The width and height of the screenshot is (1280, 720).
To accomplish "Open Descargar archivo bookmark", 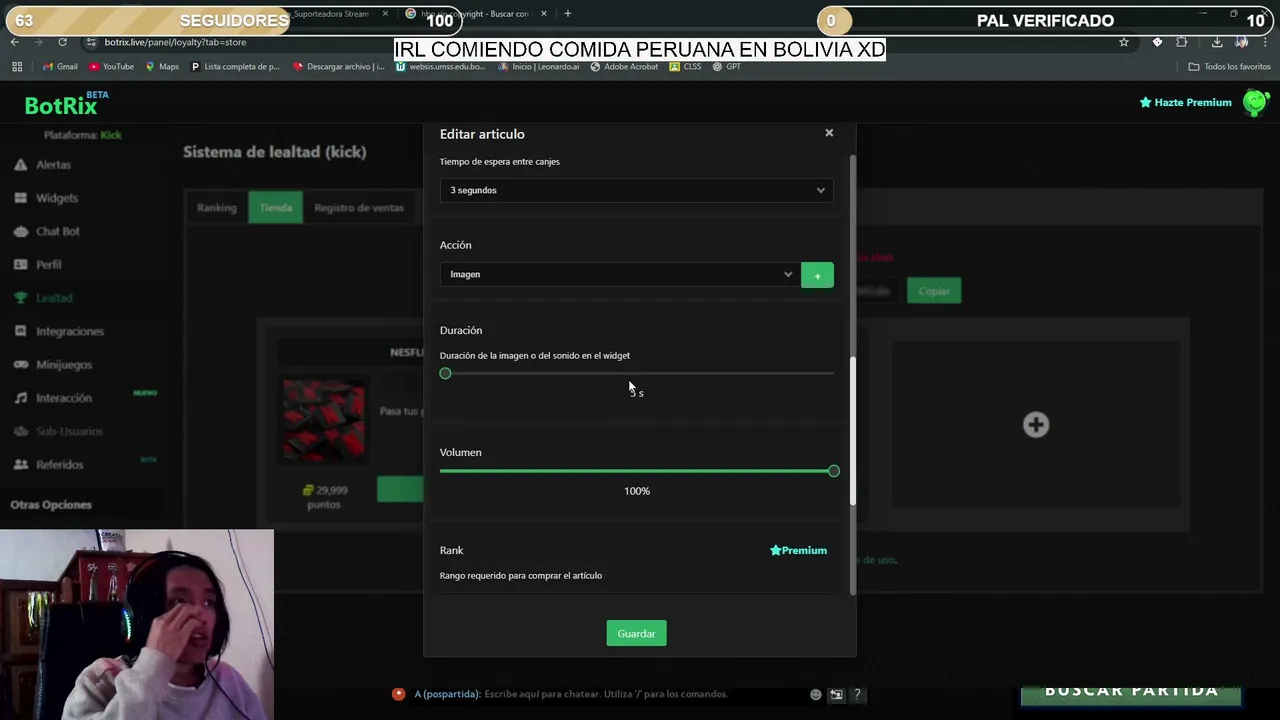I will tap(339, 67).
